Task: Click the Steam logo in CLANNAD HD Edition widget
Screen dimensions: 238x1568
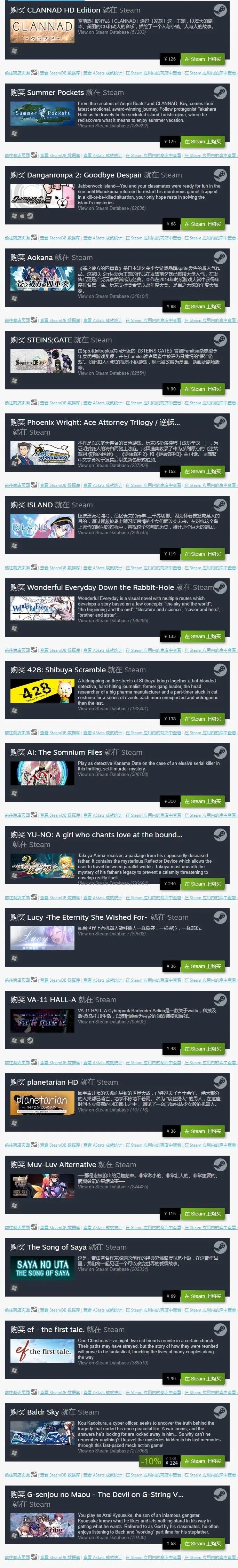Action: pyautogui.click(x=220, y=11)
